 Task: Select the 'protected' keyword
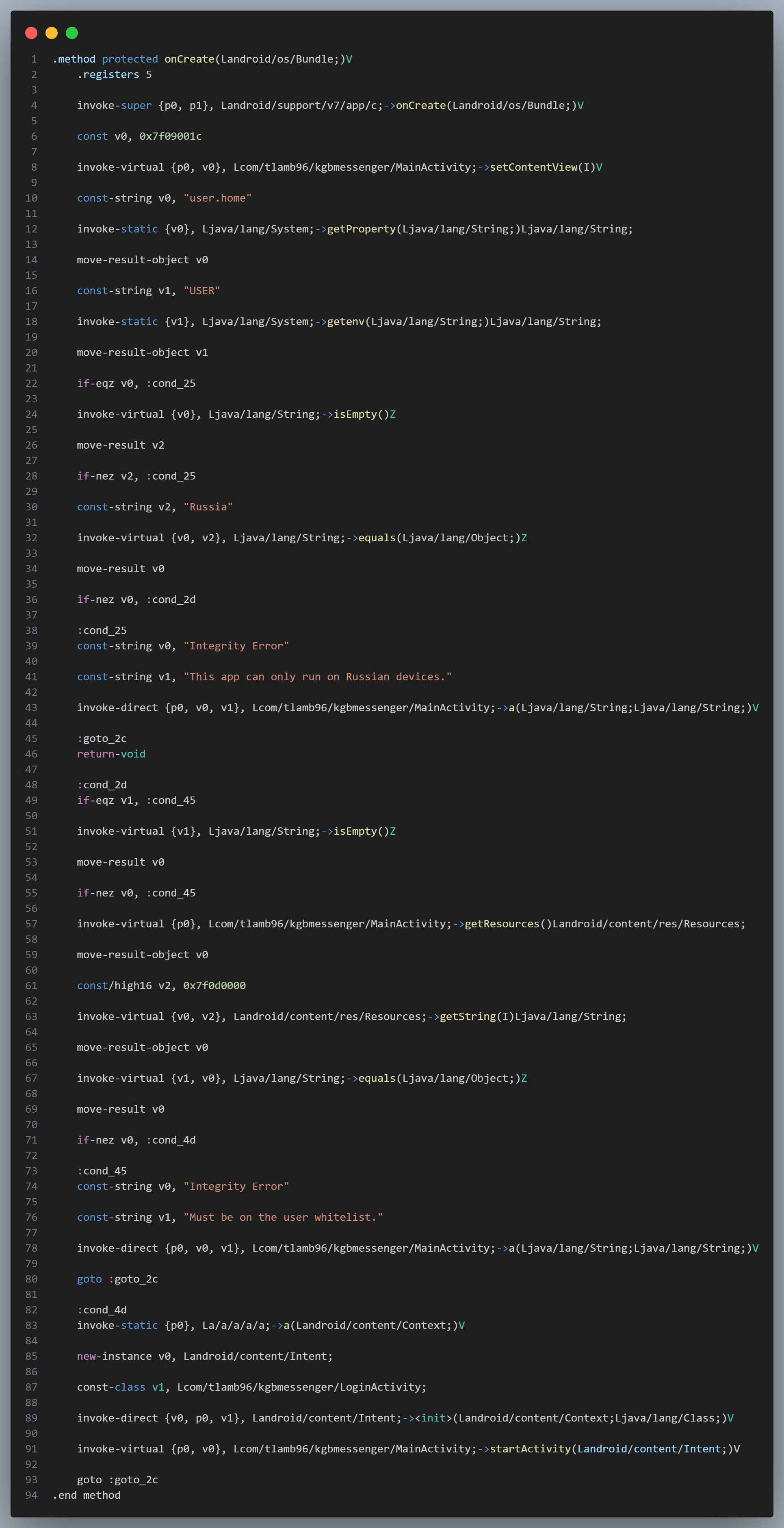[x=130, y=59]
